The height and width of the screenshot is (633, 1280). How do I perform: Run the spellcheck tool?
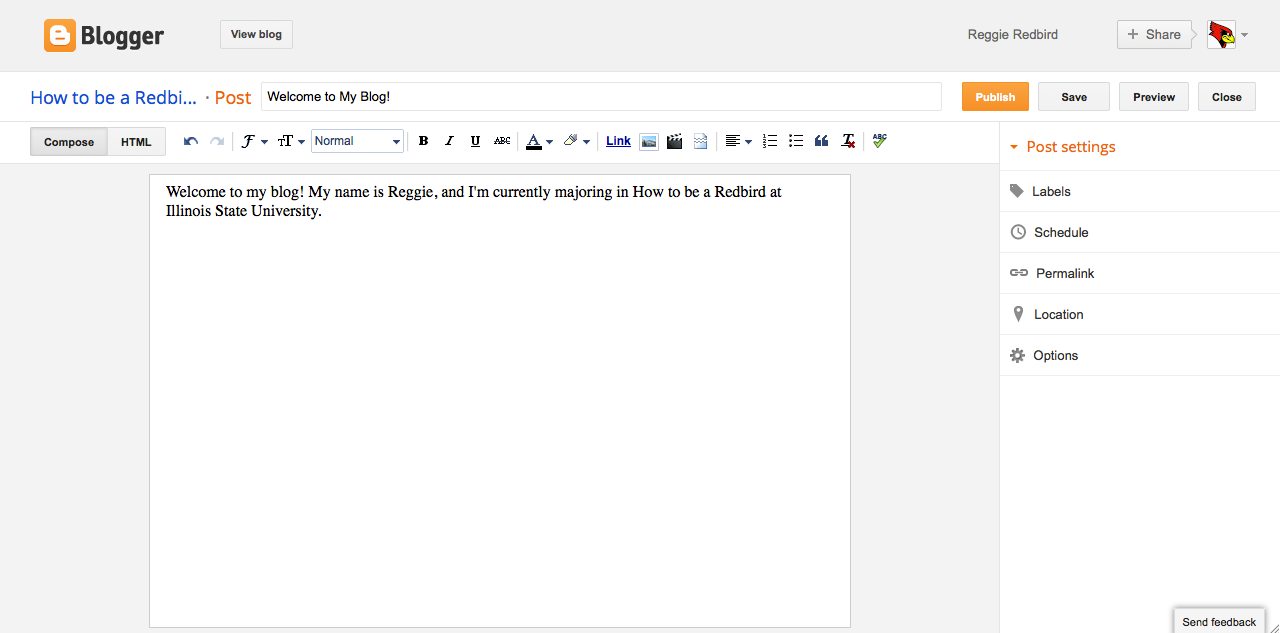coord(879,141)
